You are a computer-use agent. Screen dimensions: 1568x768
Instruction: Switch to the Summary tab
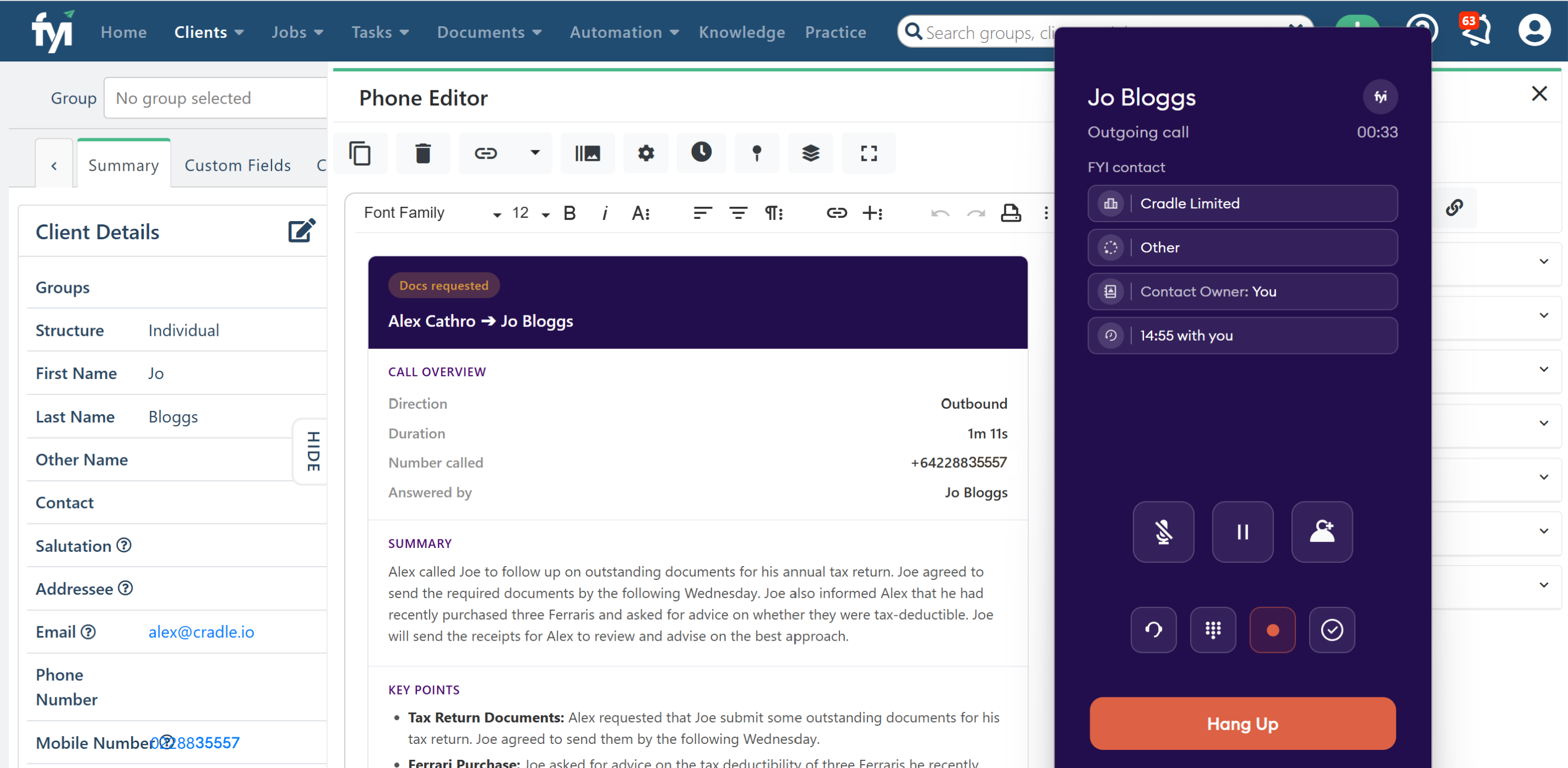point(123,165)
